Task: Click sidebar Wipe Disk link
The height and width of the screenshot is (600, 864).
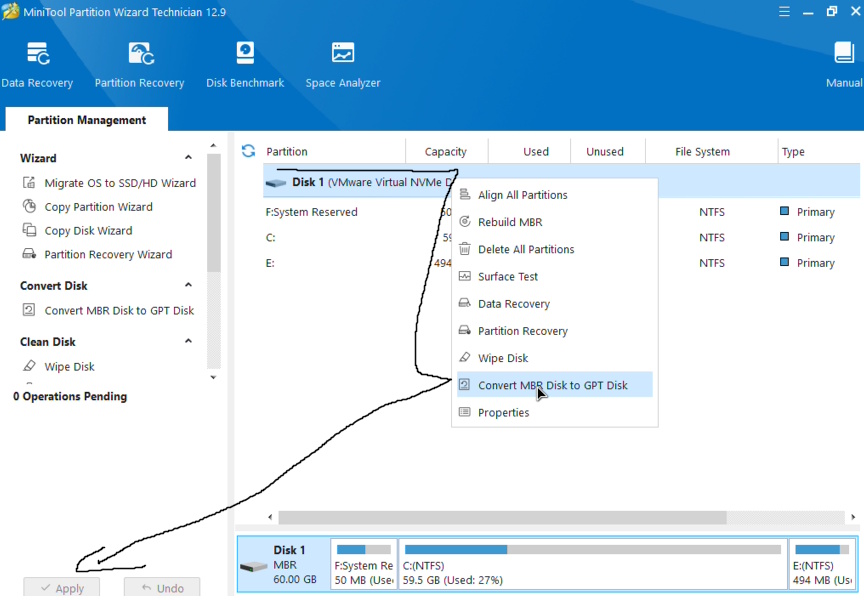Action: pyautogui.click(x=69, y=366)
